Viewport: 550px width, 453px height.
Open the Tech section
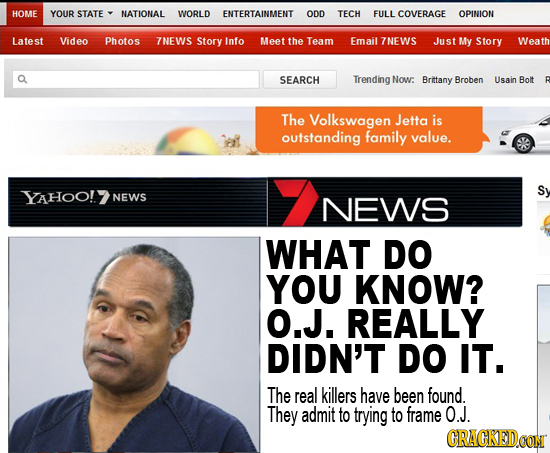[x=349, y=14]
